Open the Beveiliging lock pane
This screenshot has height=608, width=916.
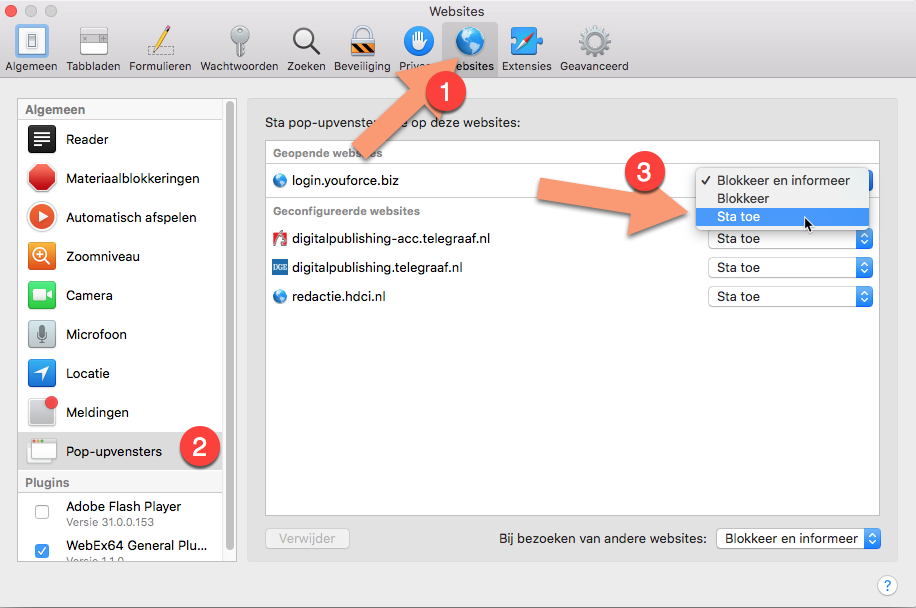pyautogui.click(x=362, y=48)
